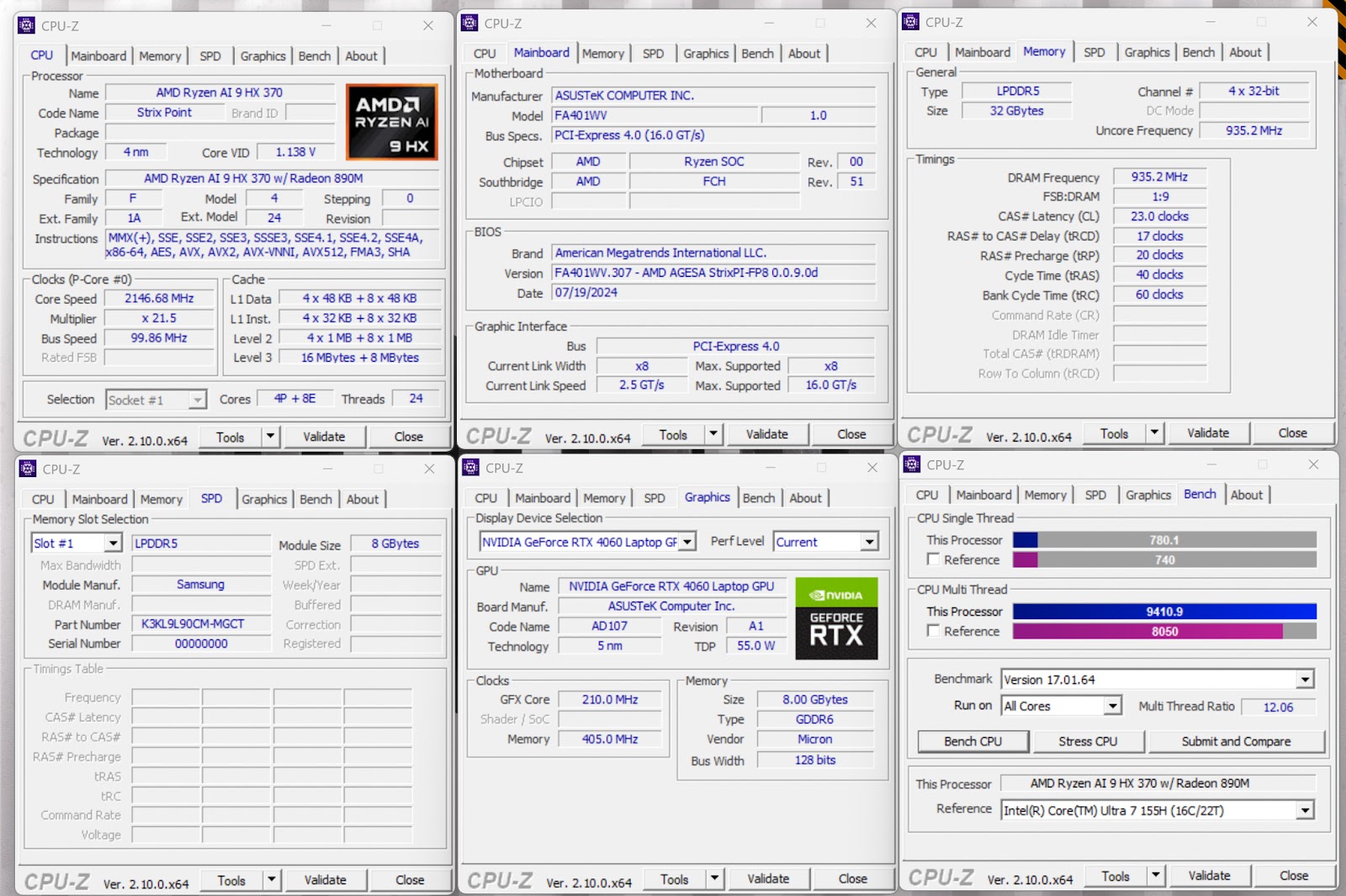This screenshot has height=896, width=1346.
Task: Click the CPU-Z app icon in Bench window titlebar
Action: coord(911,464)
